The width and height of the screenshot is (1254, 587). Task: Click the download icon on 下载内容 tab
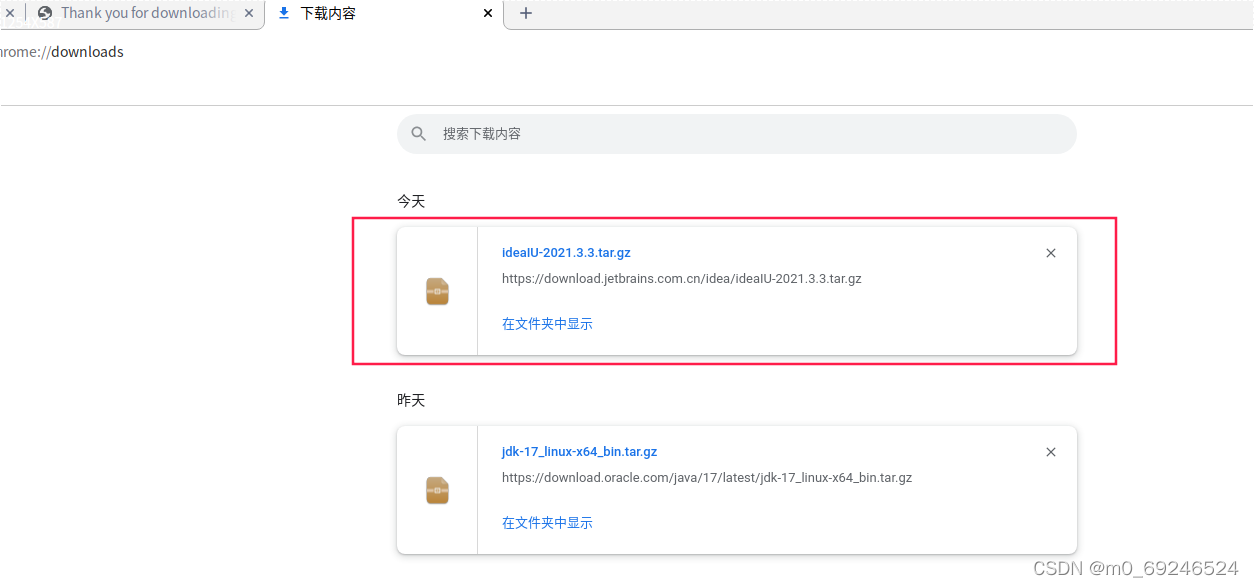coord(284,13)
